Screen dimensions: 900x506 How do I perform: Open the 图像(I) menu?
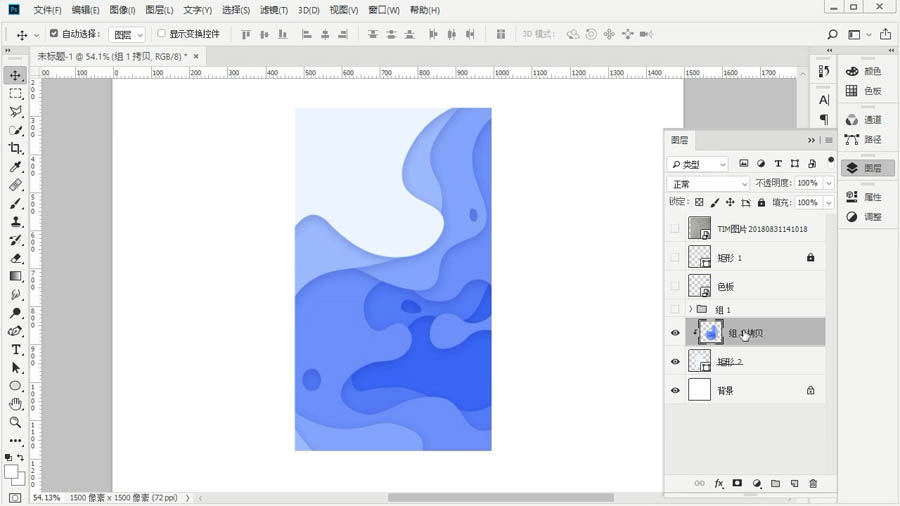(x=122, y=10)
